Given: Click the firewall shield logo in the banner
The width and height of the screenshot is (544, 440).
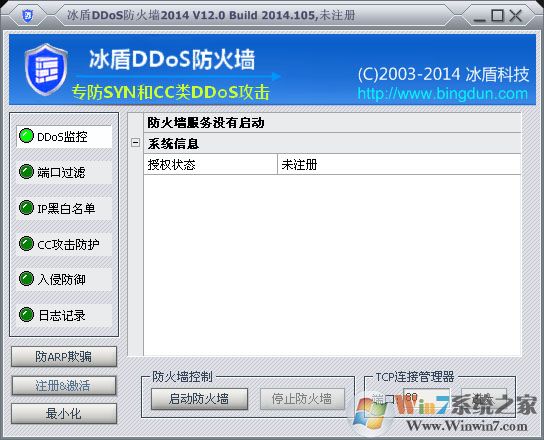Looking at the screenshot, I should click(46, 69).
